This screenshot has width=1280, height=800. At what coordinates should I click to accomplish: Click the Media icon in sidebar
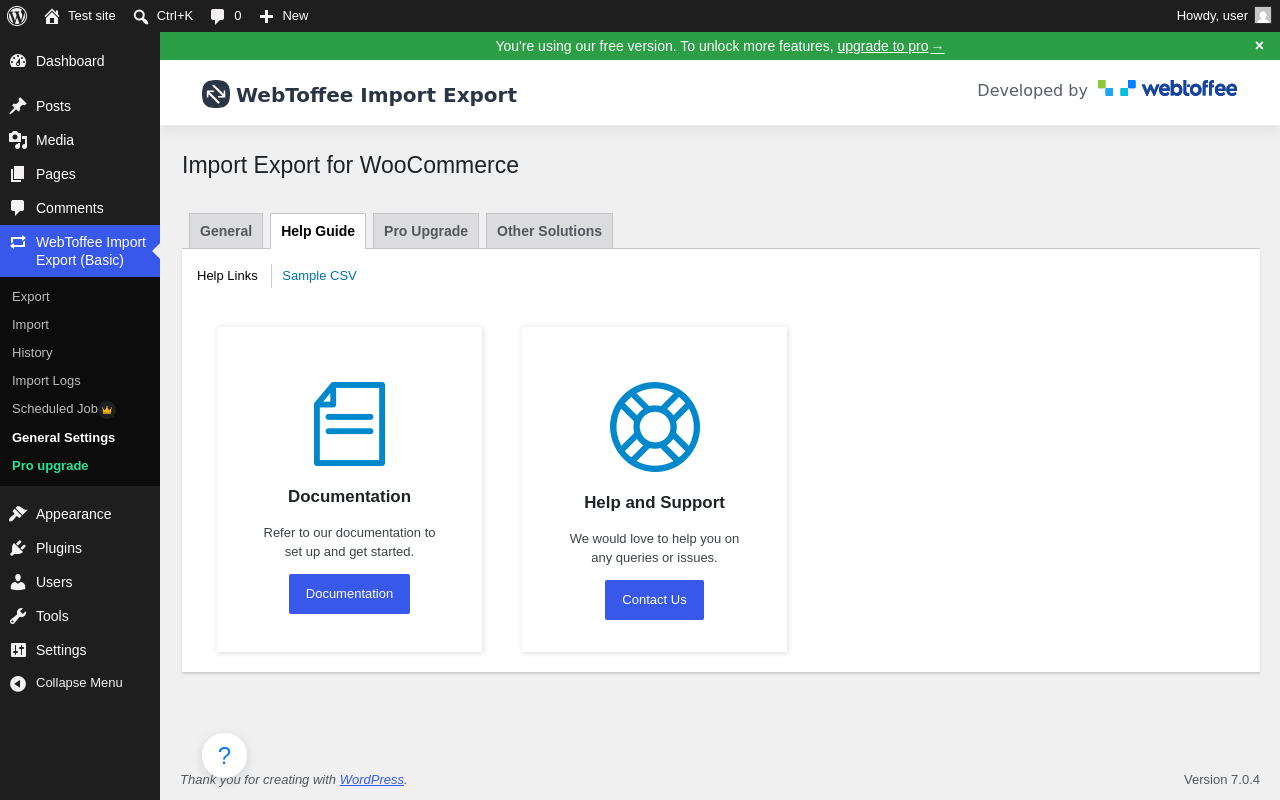tap(18, 140)
